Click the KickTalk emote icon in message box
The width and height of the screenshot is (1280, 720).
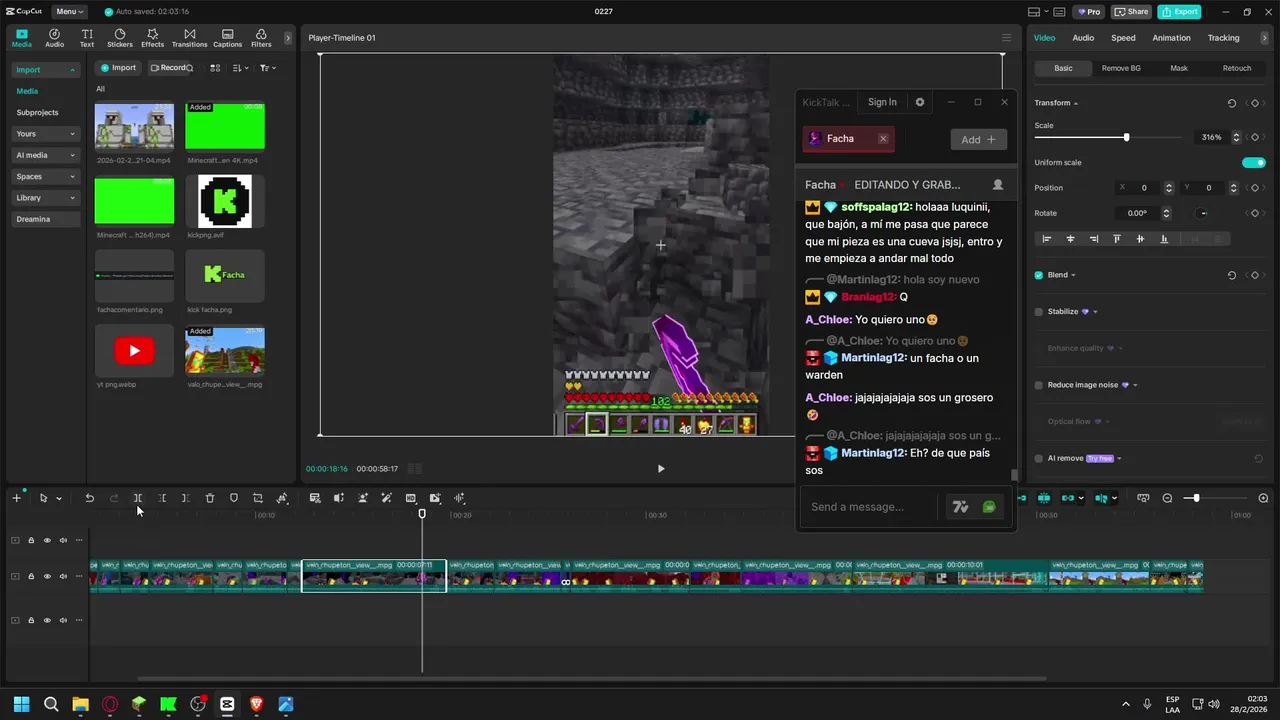989,507
